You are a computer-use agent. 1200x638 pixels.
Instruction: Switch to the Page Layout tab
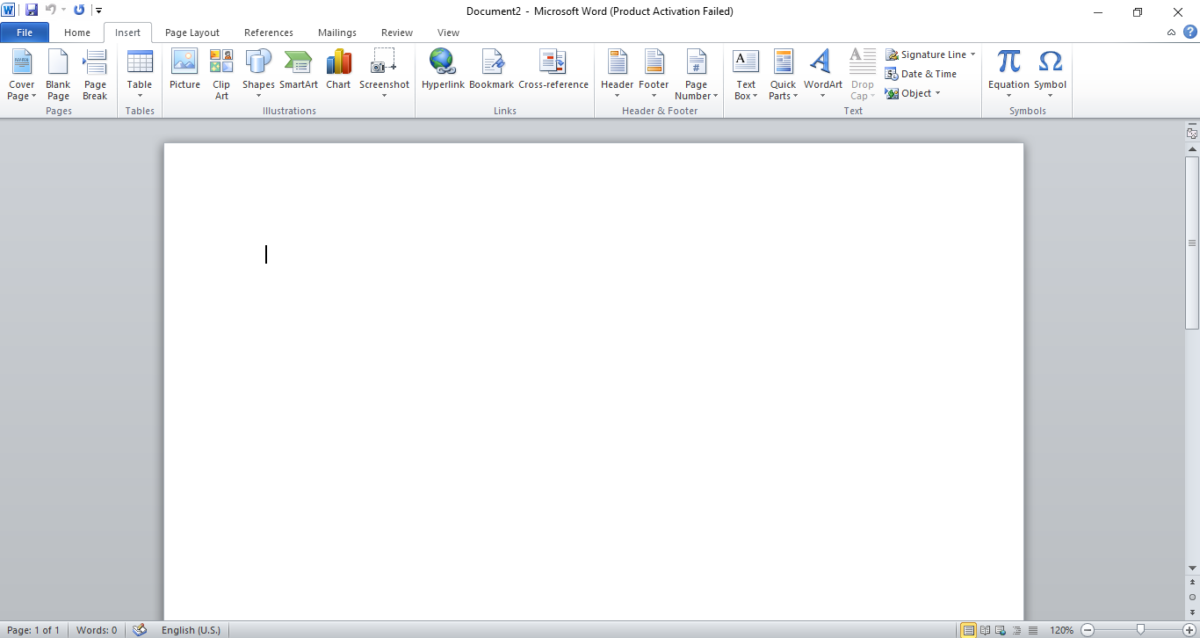192,33
